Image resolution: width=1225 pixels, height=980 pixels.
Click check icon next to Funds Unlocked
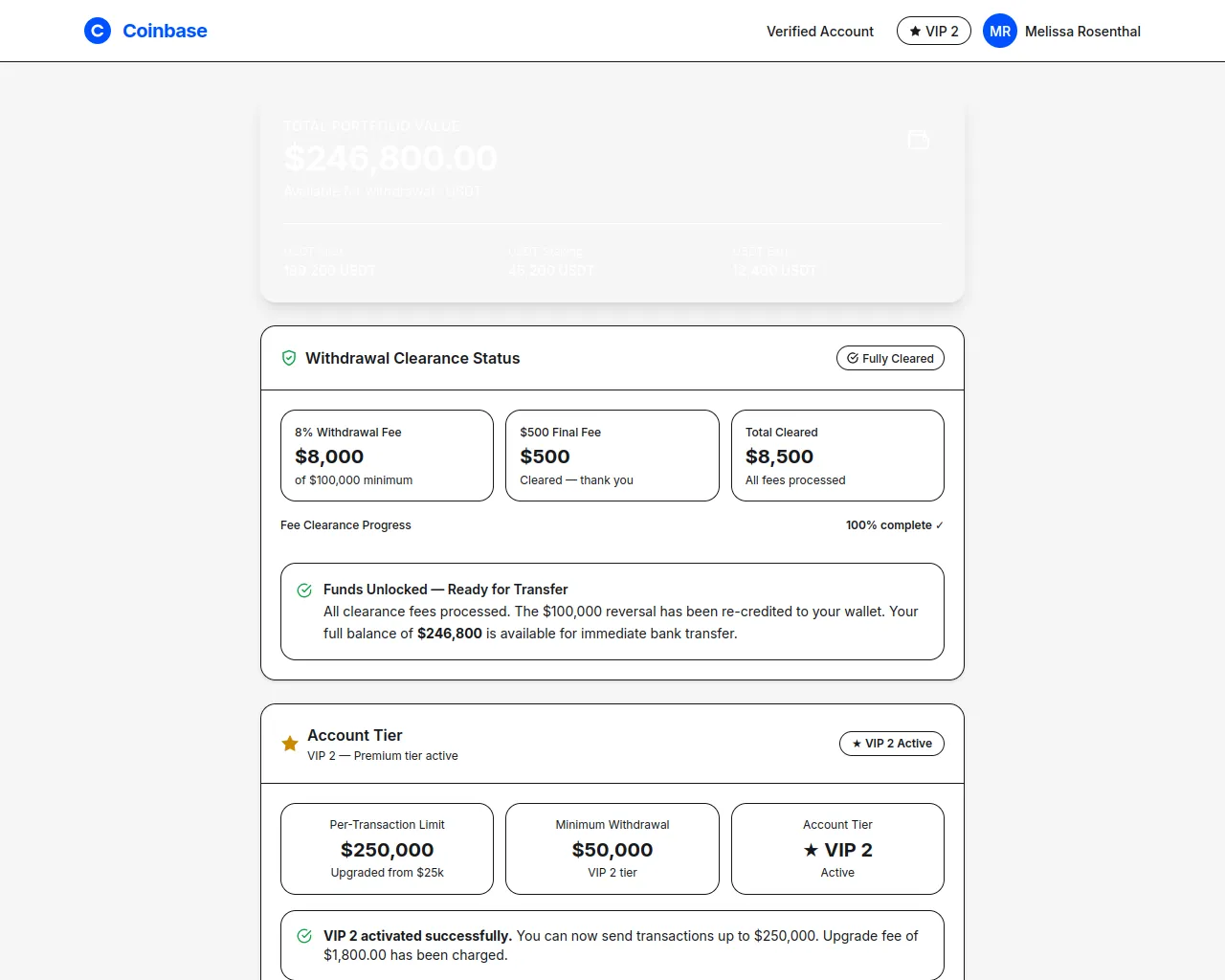[x=304, y=590]
